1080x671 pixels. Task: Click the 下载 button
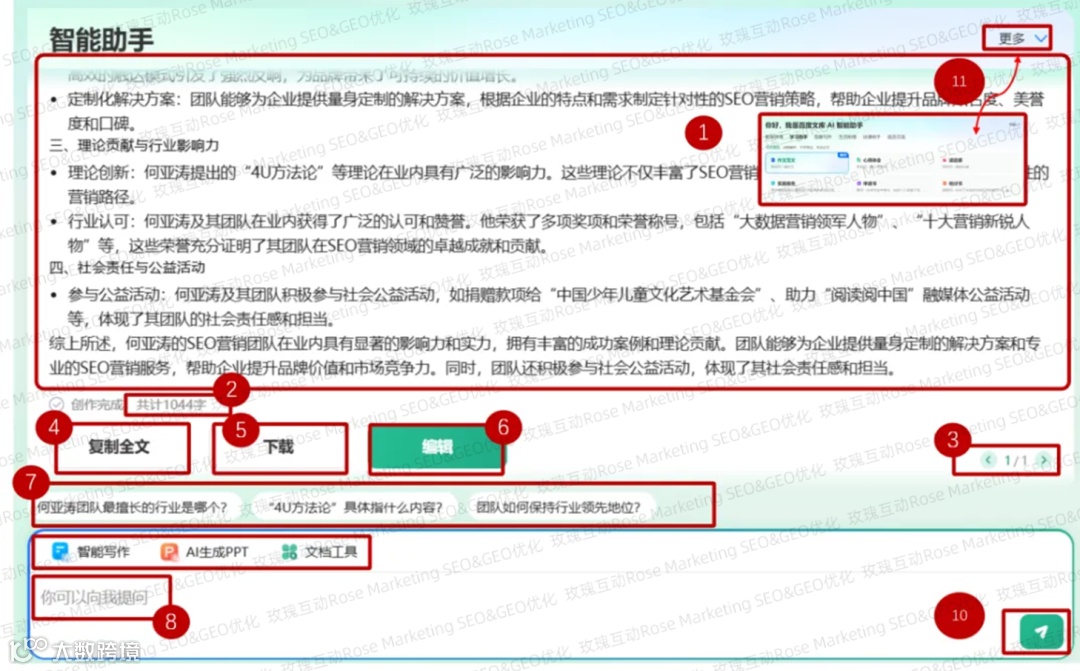point(279,447)
